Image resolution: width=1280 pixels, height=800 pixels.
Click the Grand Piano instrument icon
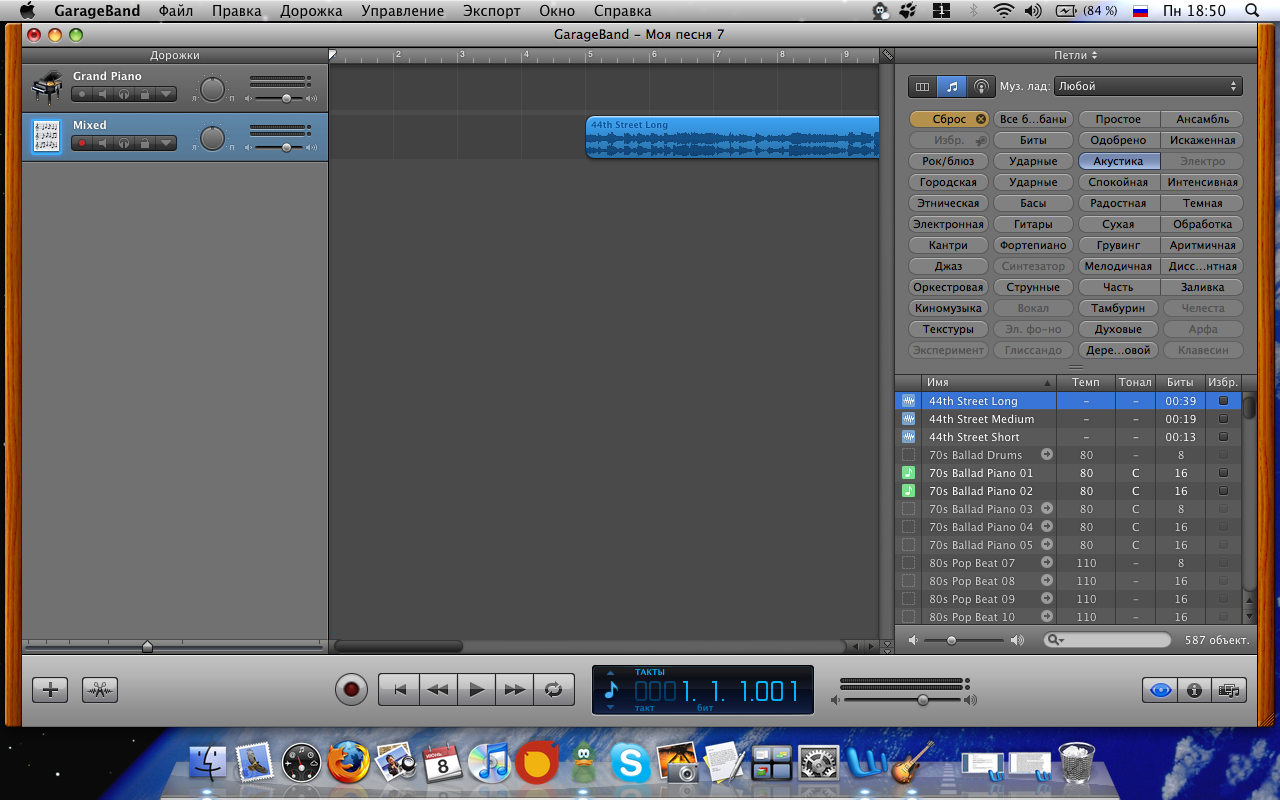tap(46, 88)
